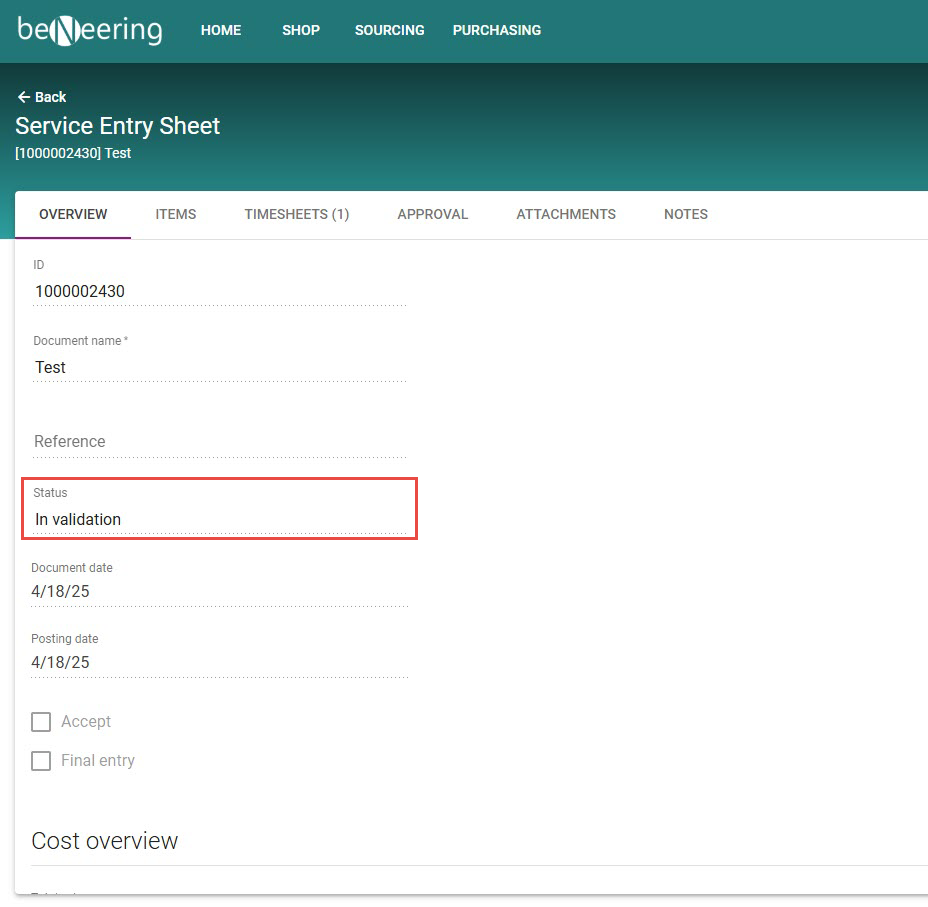Screen dimensions: 928x907
Task: Switch to the ITEMS tab
Action: (176, 214)
